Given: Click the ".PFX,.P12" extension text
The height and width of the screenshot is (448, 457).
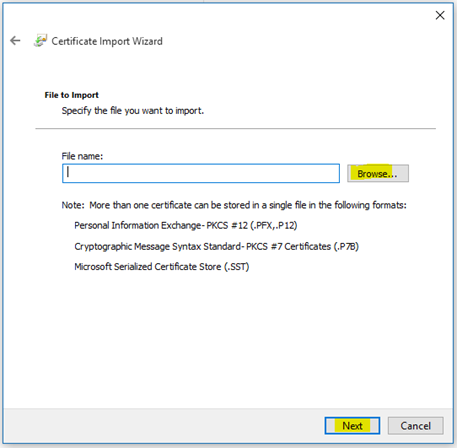Looking at the screenshot, I should (x=273, y=226).
